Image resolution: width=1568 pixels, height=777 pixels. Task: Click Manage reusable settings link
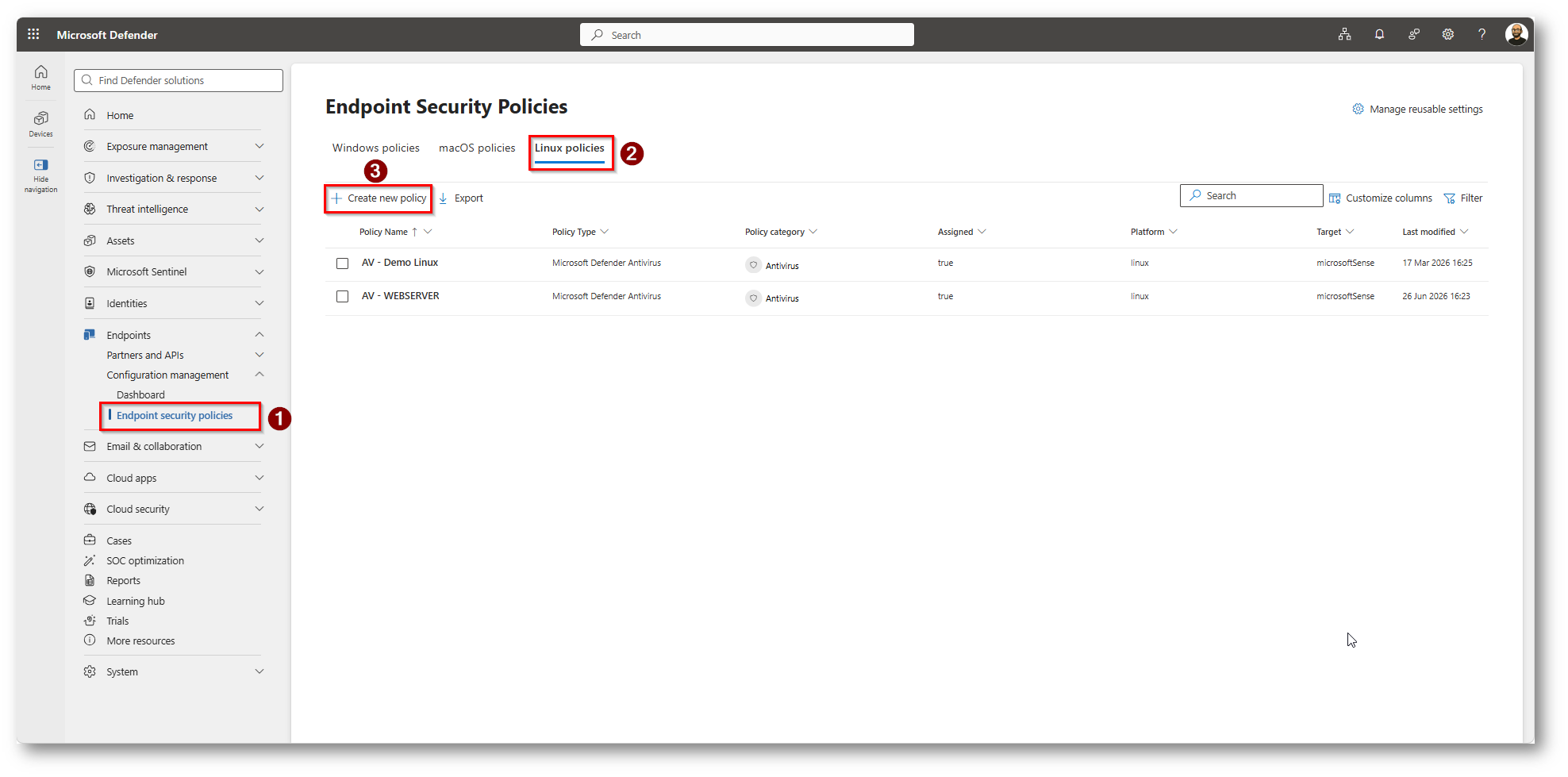coord(1417,109)
